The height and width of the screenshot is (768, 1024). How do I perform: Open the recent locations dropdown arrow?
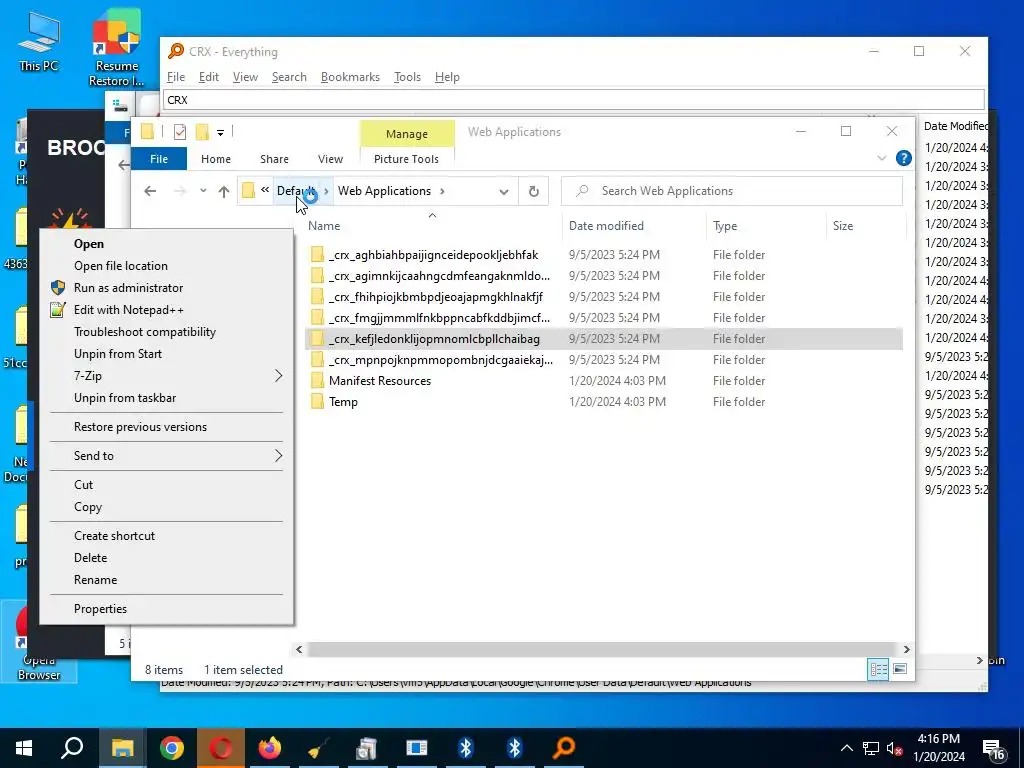pyautogui.click(x=203, y=191)
